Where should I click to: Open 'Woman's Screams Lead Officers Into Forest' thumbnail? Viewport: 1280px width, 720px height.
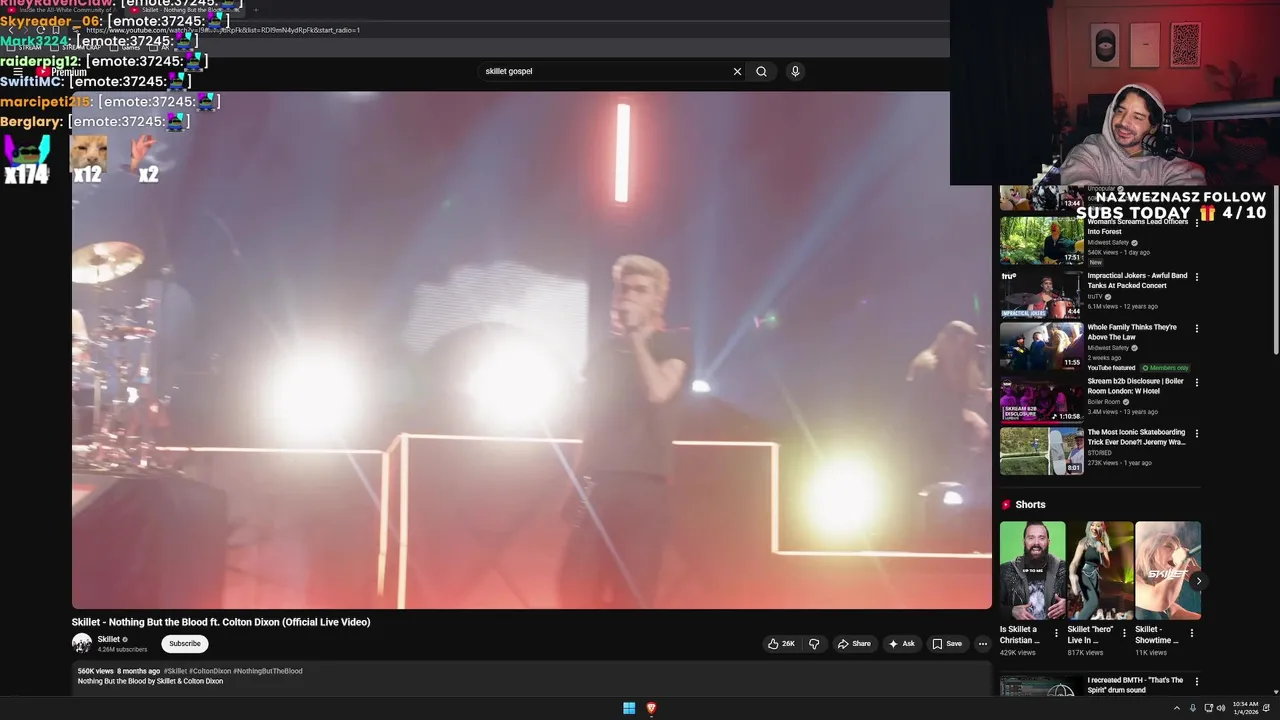(x=1041, y=240)
